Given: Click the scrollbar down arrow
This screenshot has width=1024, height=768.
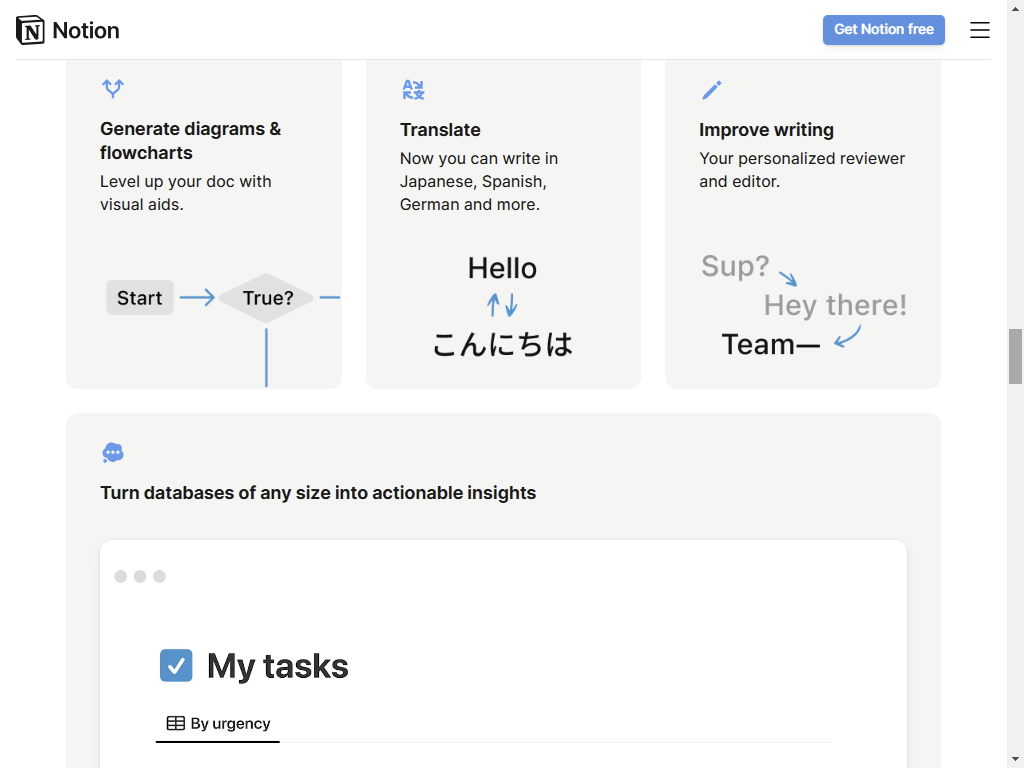Looking at the screenshot, I should coord(1016,760).
